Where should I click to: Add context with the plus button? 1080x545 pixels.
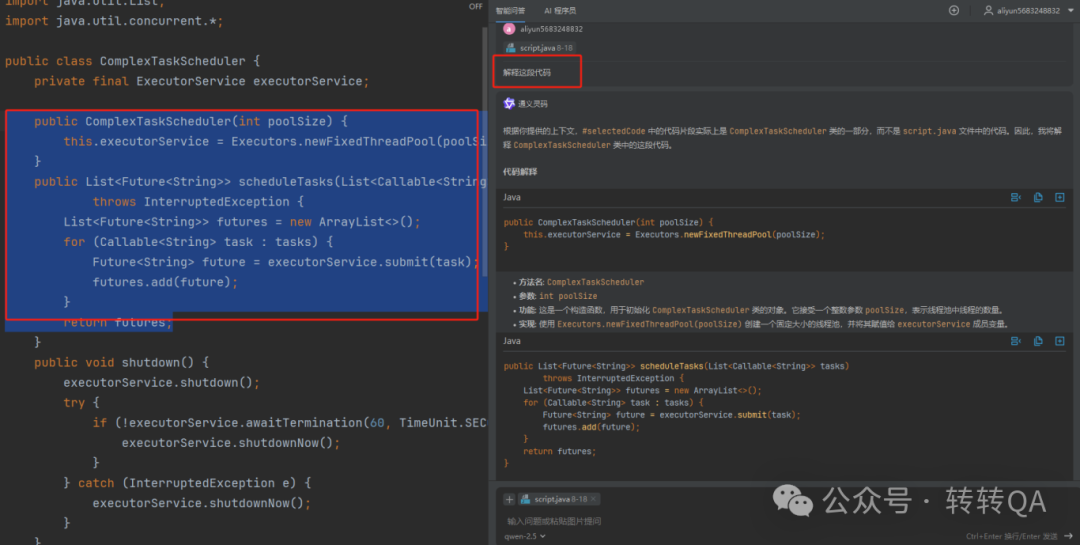[x=509, y=499]
